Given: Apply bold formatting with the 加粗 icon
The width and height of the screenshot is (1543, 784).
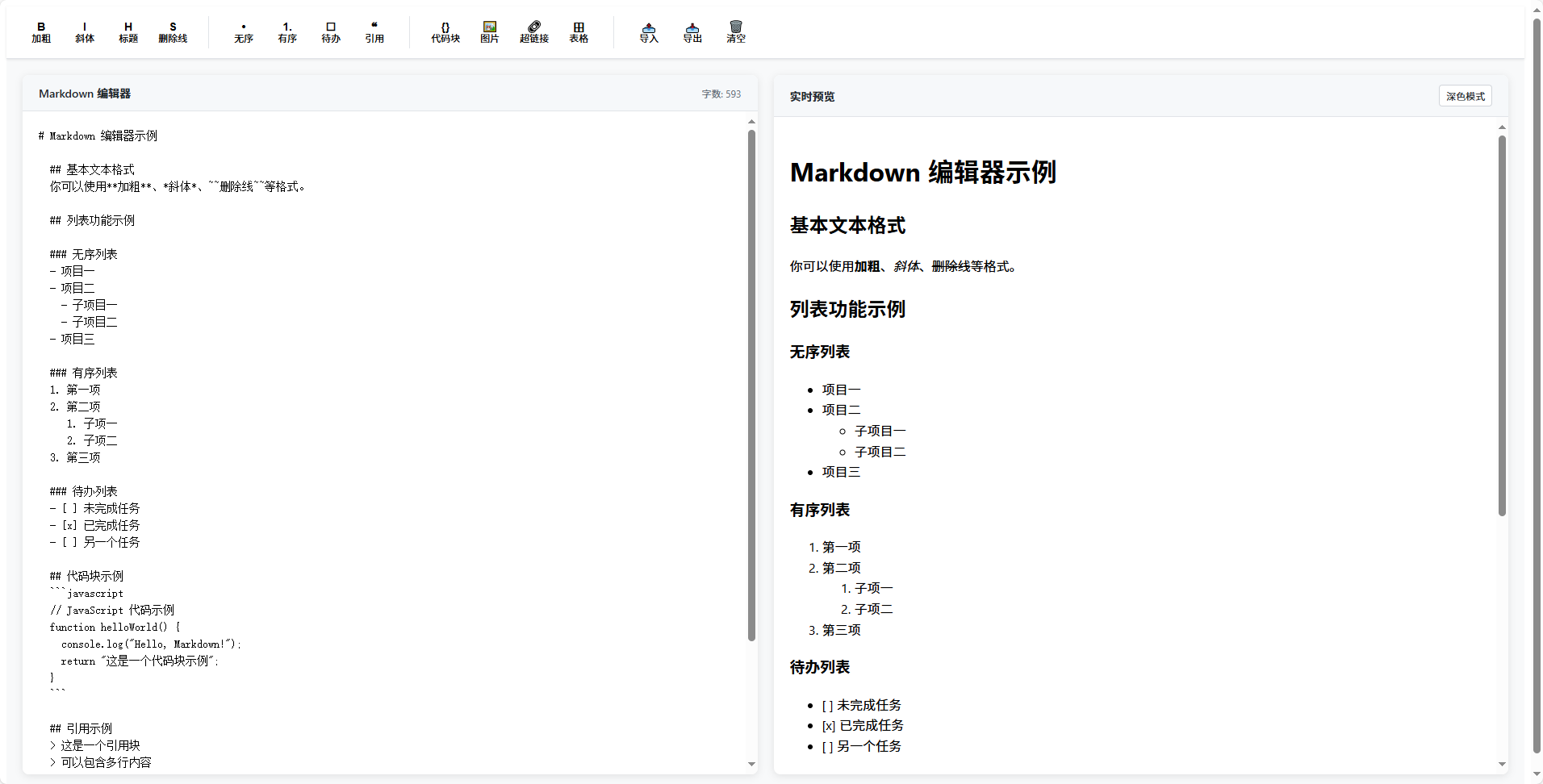Looking at the screenshot, I should (40, 31).
